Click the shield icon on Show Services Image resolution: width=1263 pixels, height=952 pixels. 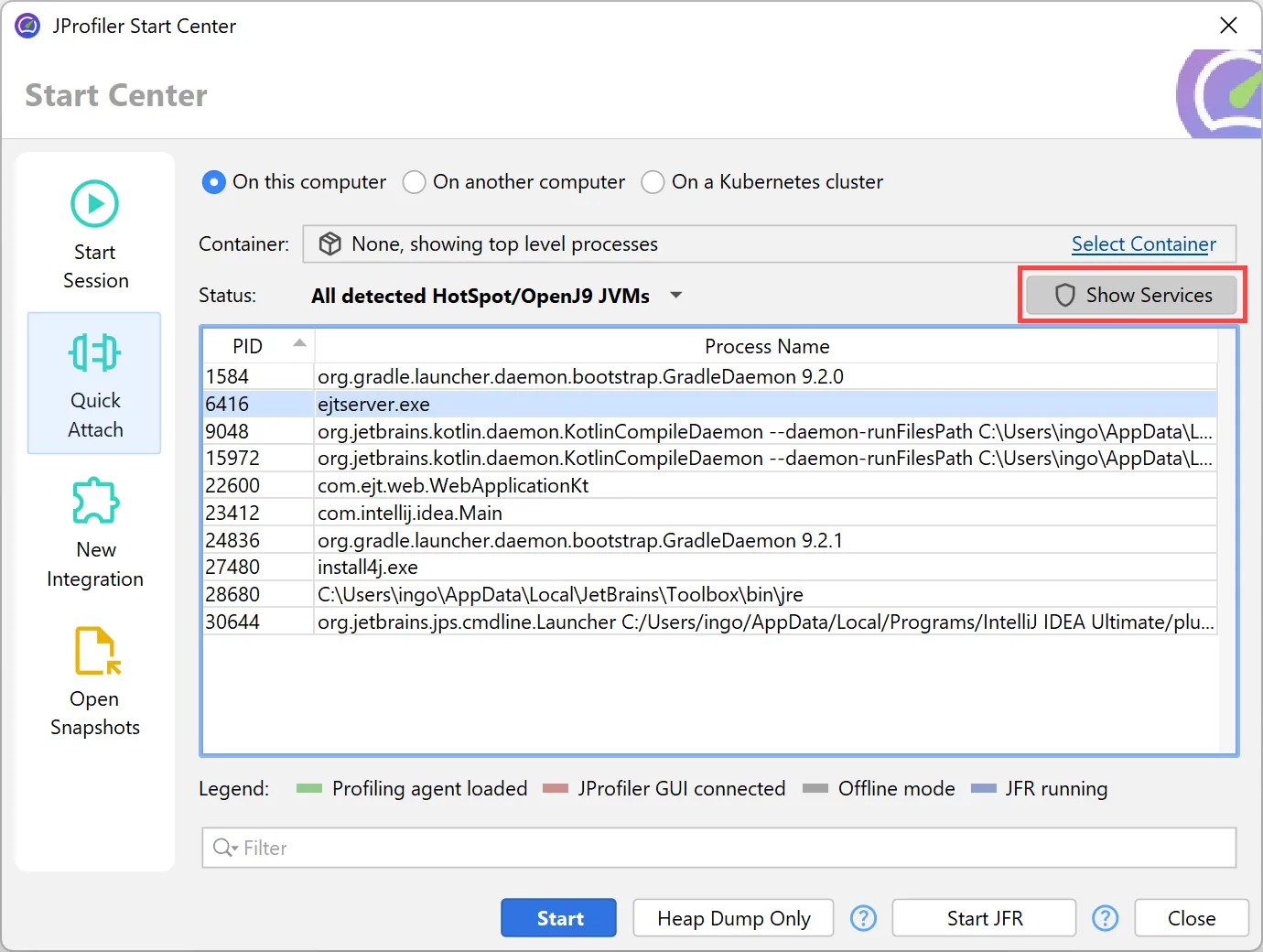pos(1064,295)
